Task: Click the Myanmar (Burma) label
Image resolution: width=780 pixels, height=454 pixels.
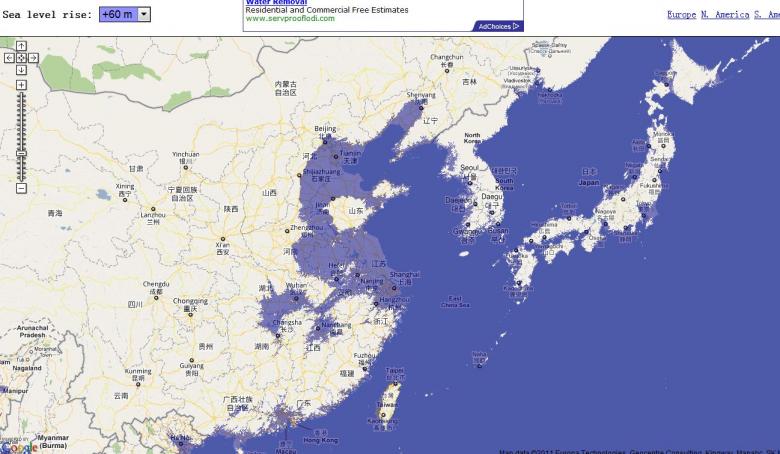Action: pyautogui.click(x=53, y=442)
